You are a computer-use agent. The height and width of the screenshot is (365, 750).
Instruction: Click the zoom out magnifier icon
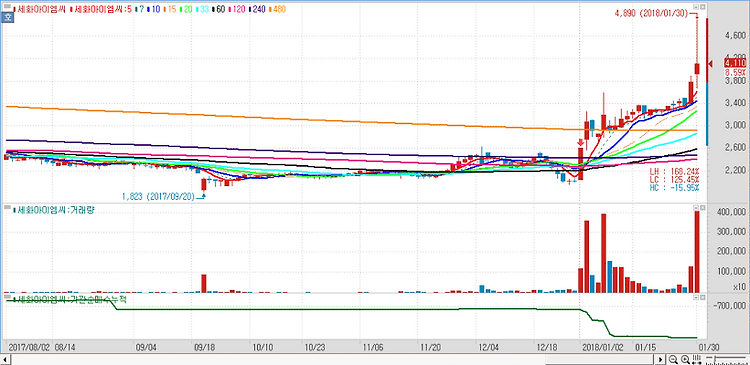(673, 359)
